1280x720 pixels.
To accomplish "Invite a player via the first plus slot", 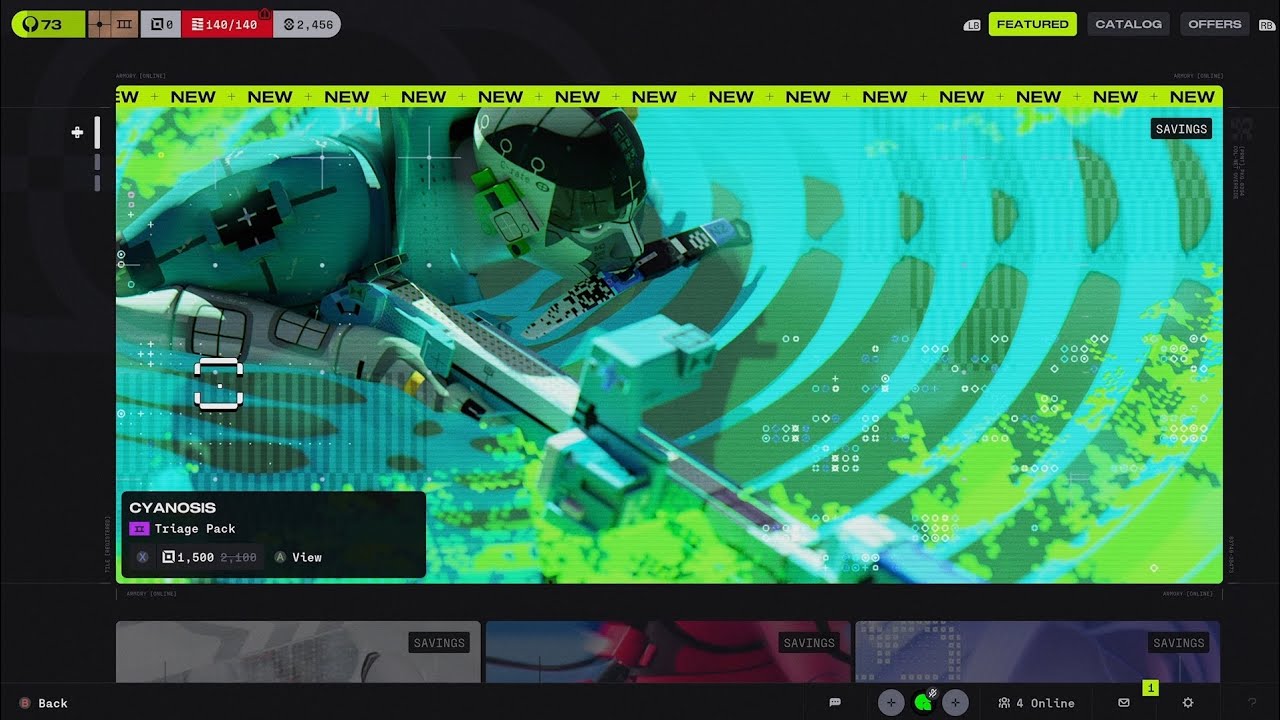I will pyautogui.click(x=891, y=703).
